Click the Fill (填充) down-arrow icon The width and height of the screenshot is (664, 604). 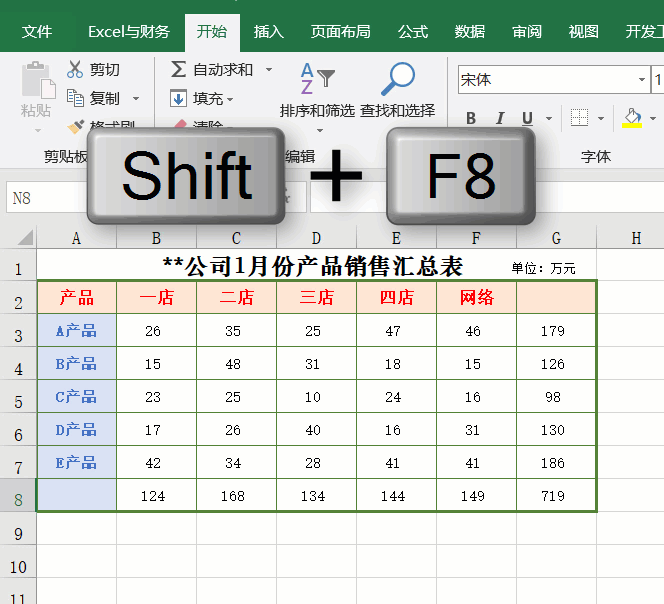(179, 98)
